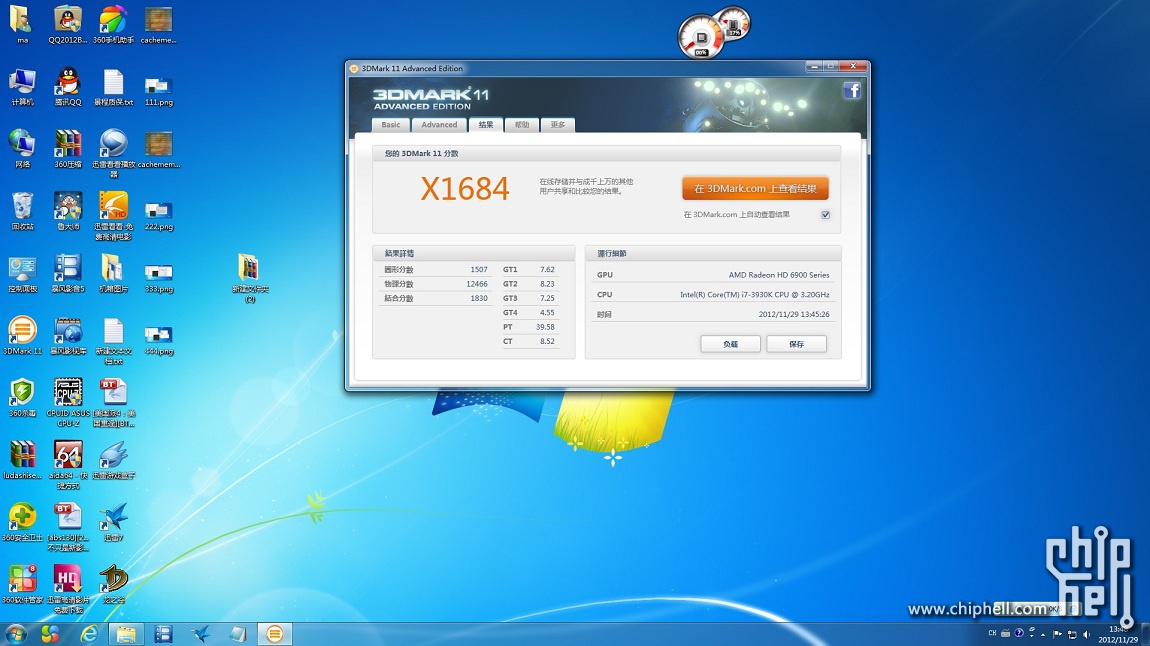This screenshot has width=1150, height=646.
Task: Click the graphics score value 1507
Action: [x=479, y=269]
